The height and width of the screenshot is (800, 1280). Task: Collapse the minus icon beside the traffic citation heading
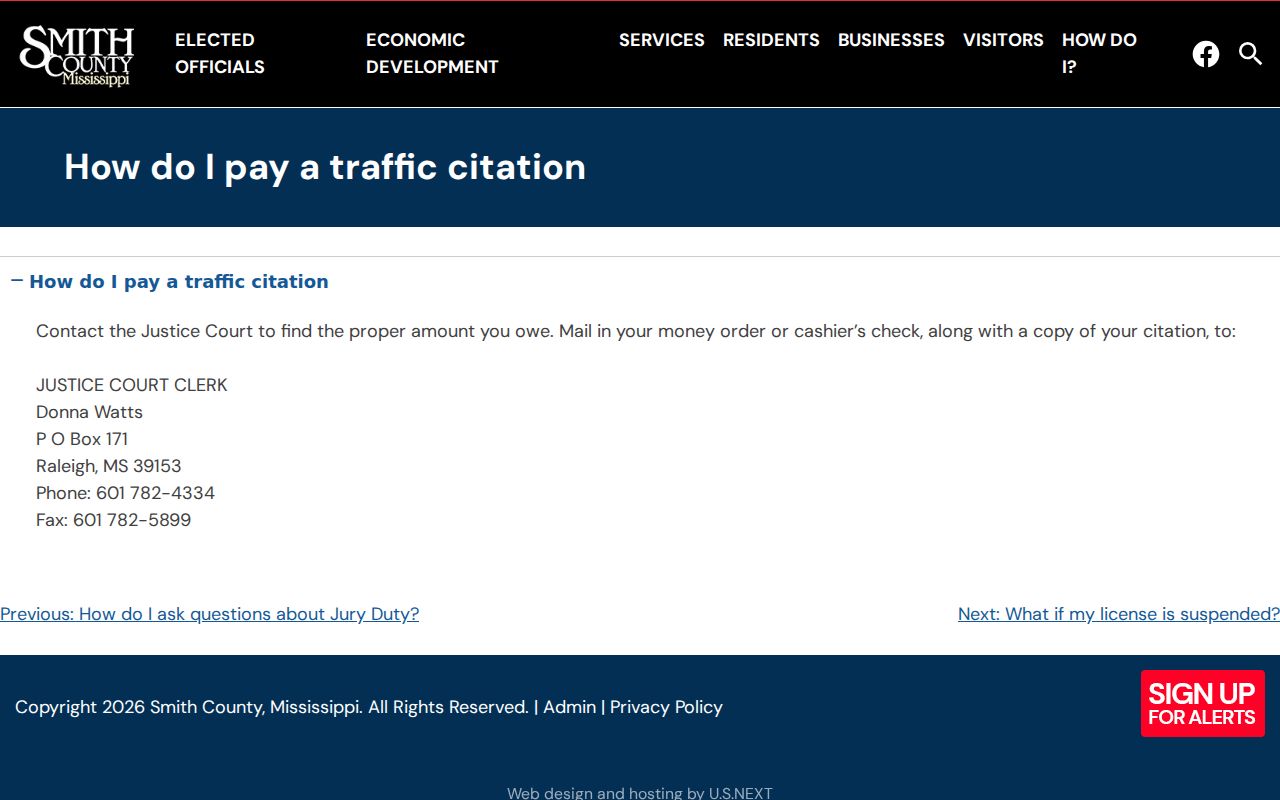[17, 281]
